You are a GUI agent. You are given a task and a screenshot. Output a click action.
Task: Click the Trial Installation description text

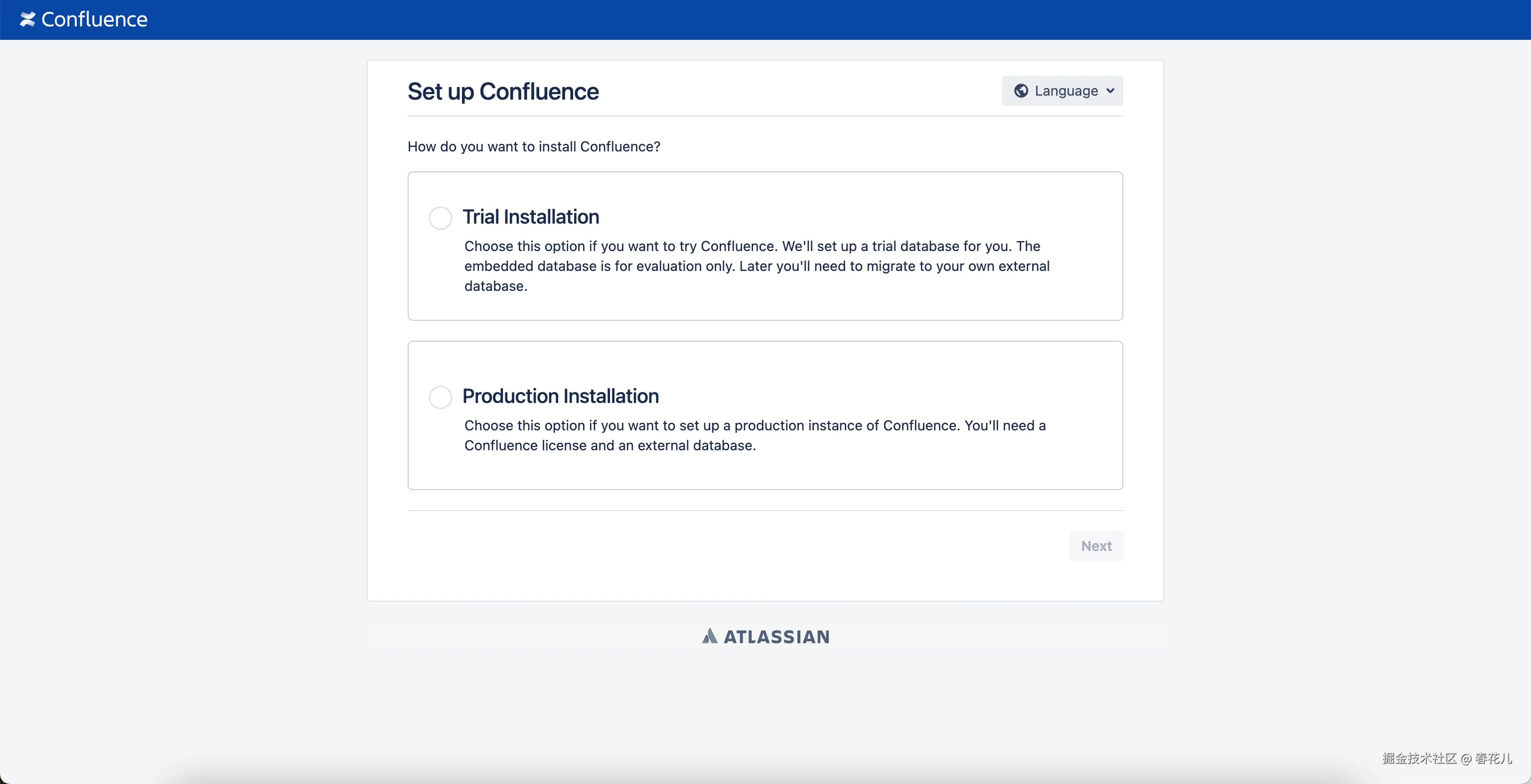point(757,266)
